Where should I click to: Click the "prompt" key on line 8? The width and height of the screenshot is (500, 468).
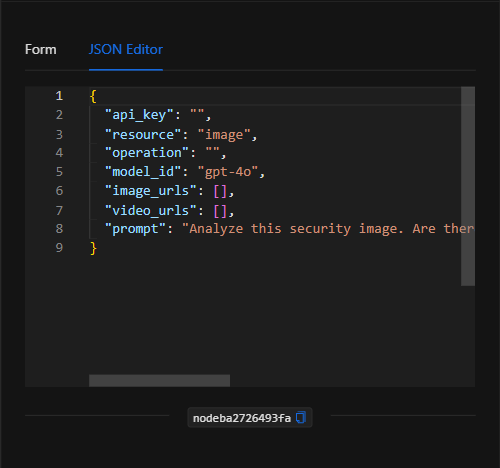(x=135, y=229)
